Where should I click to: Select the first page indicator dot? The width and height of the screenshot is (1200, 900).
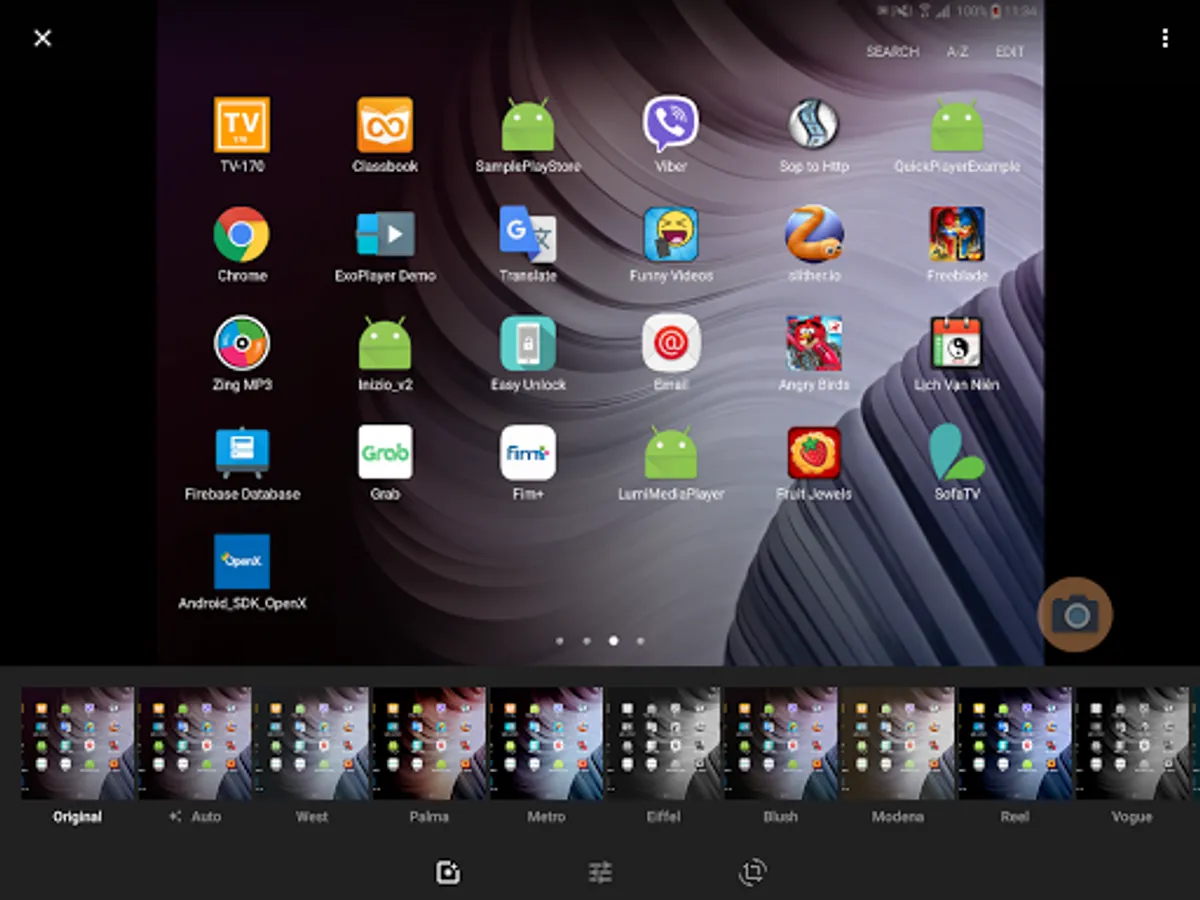[559, 640]
